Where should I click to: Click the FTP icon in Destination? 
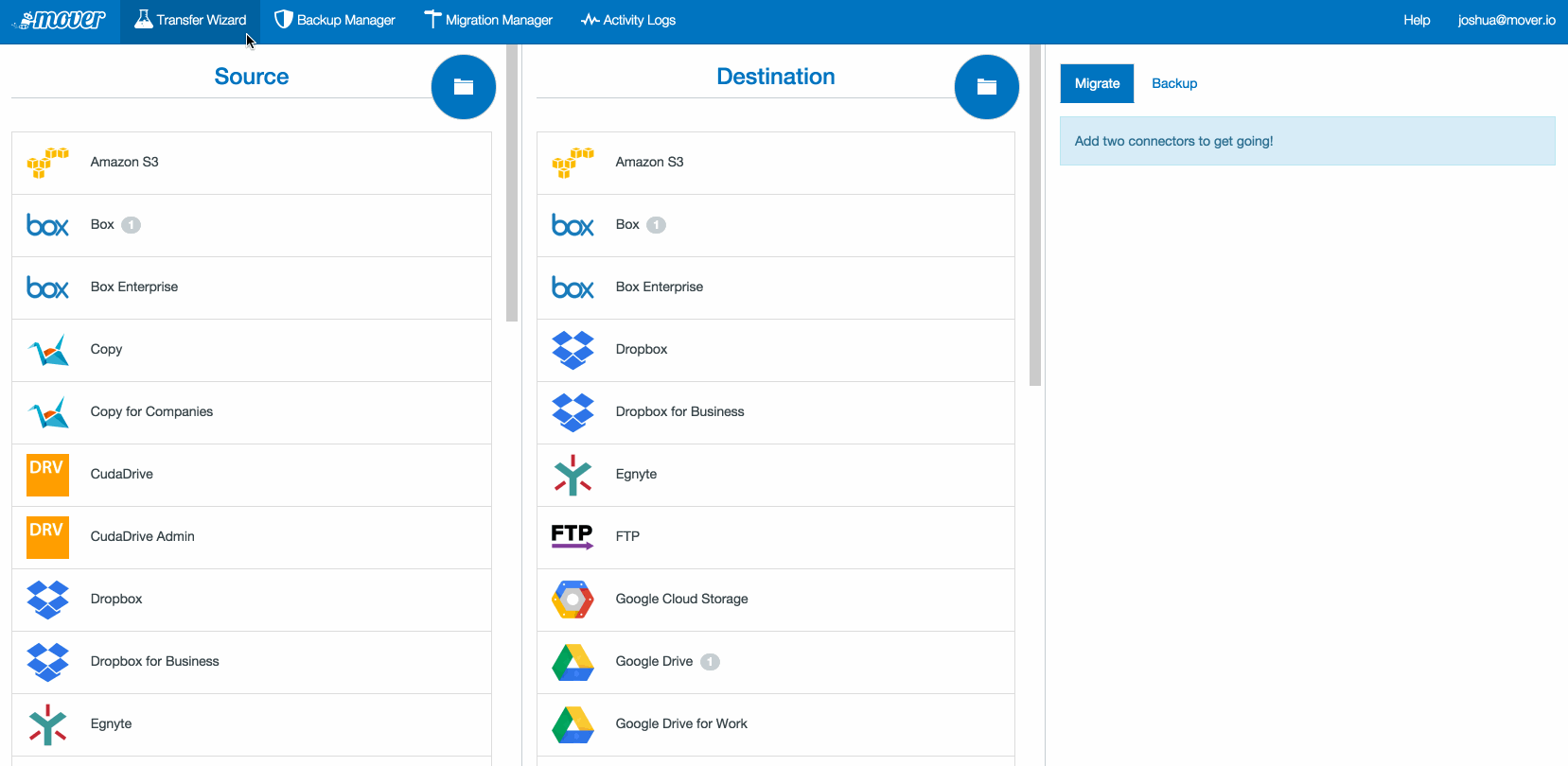pyautogui.click(x=573, y=536)
